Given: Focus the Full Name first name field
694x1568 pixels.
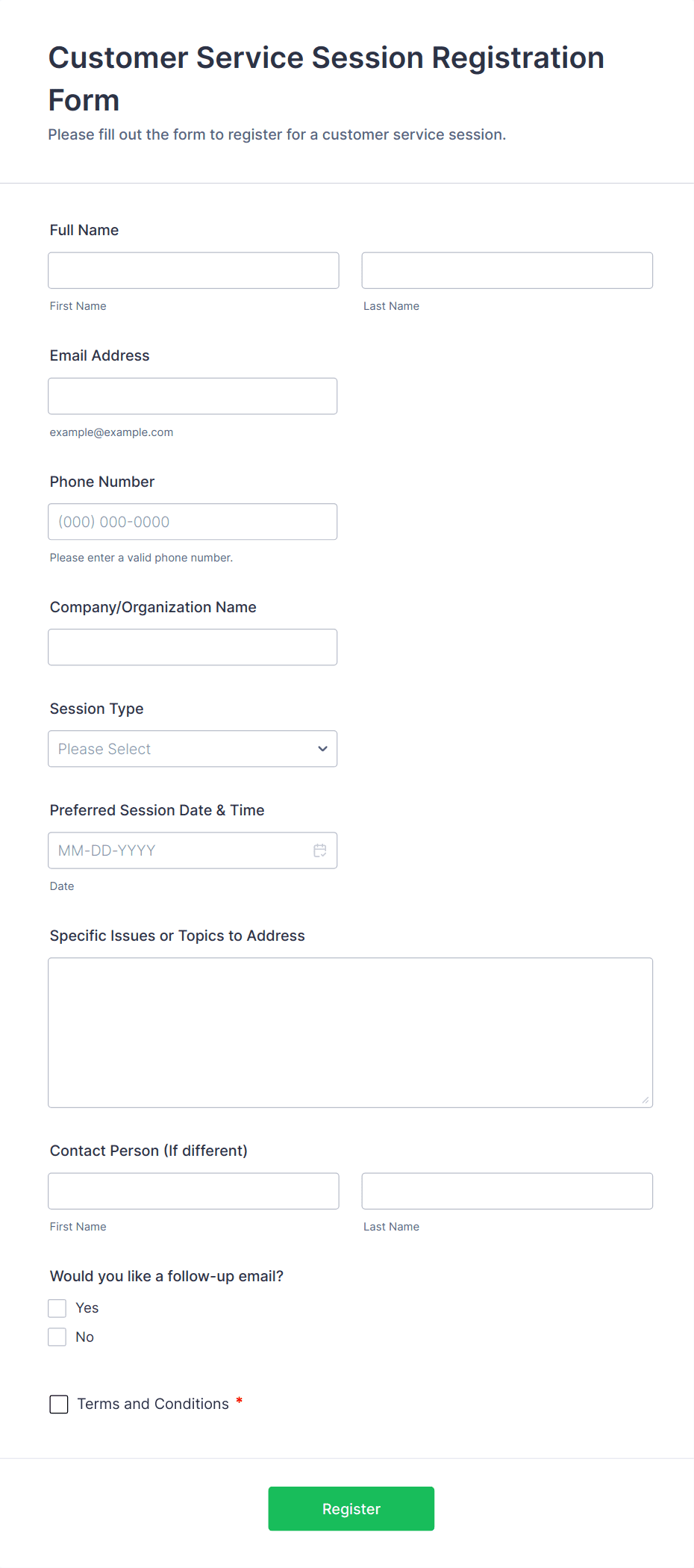Looking at the screenshot, I should coord(193,270).
